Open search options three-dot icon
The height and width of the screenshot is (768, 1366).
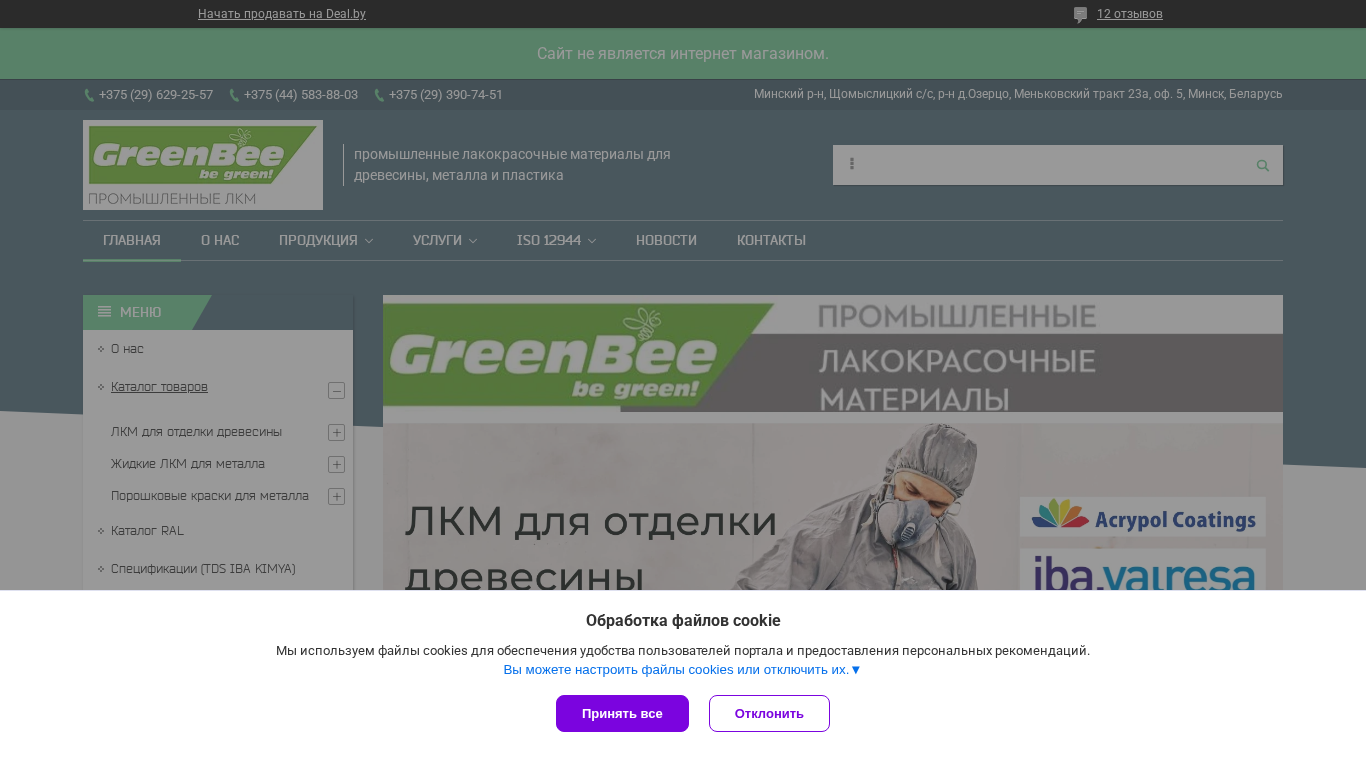(x=852, y=164)
